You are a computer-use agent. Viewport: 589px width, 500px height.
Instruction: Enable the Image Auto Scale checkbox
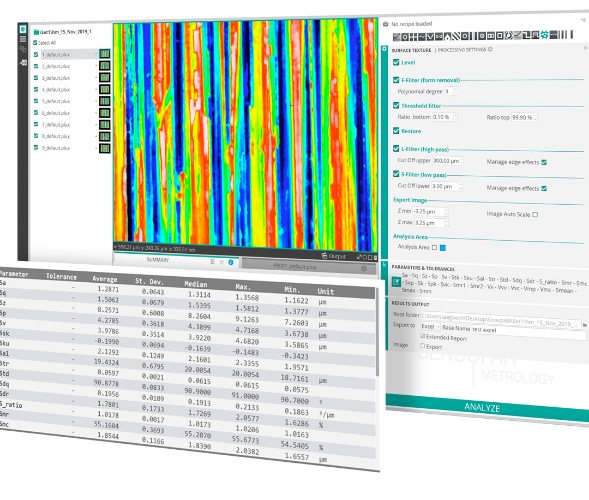[535, 215]
